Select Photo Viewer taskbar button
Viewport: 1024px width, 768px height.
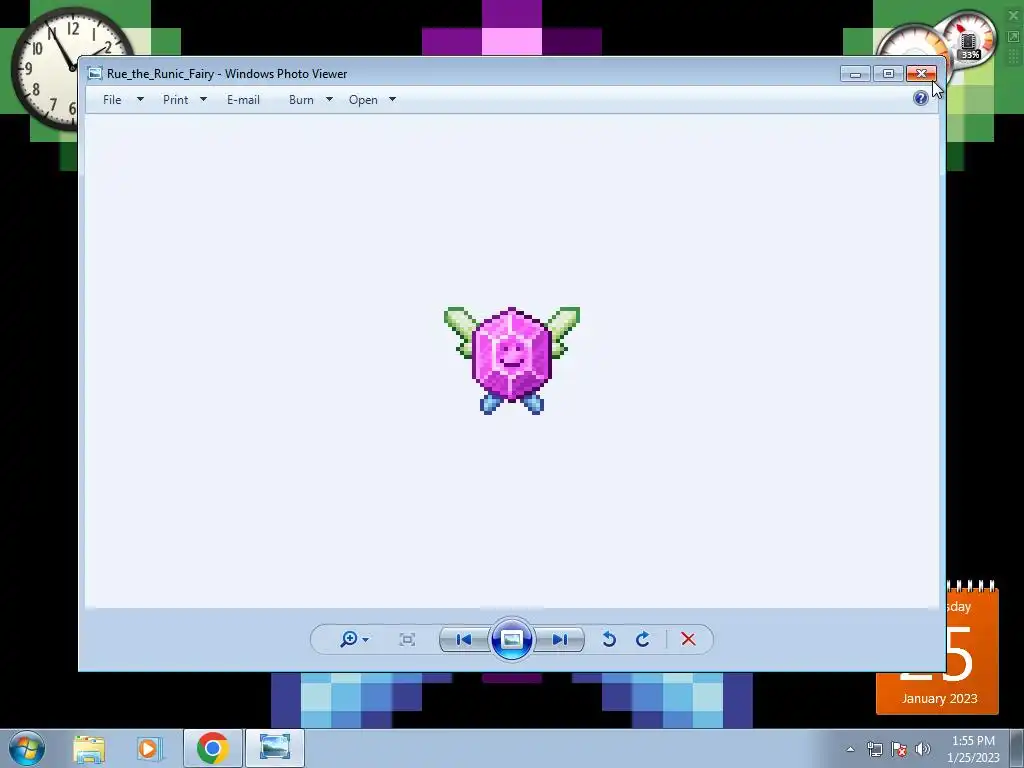(x=274, y=748)
